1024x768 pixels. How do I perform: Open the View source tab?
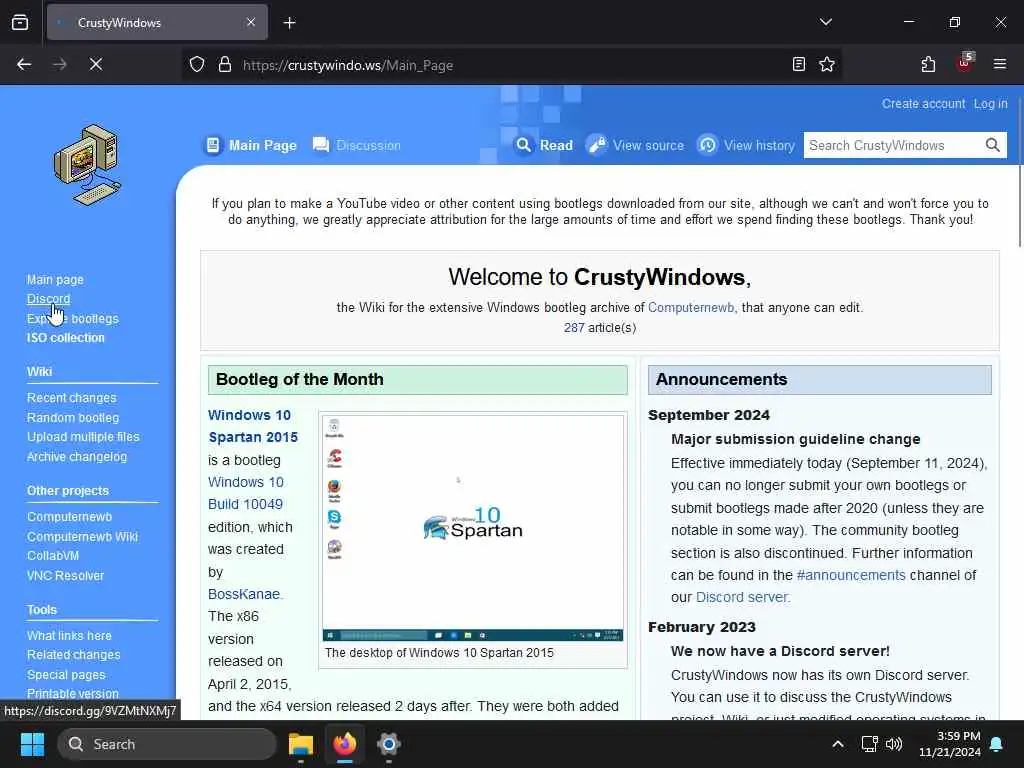coord(635,145)
